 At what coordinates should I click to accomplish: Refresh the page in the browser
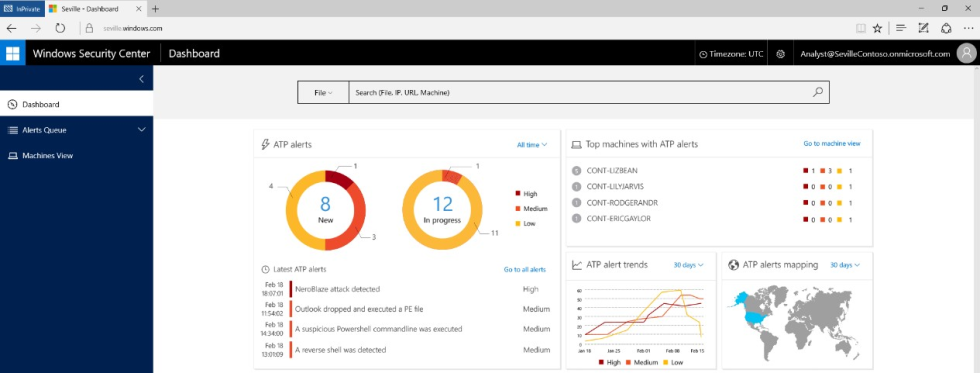(x=60, y=28)
